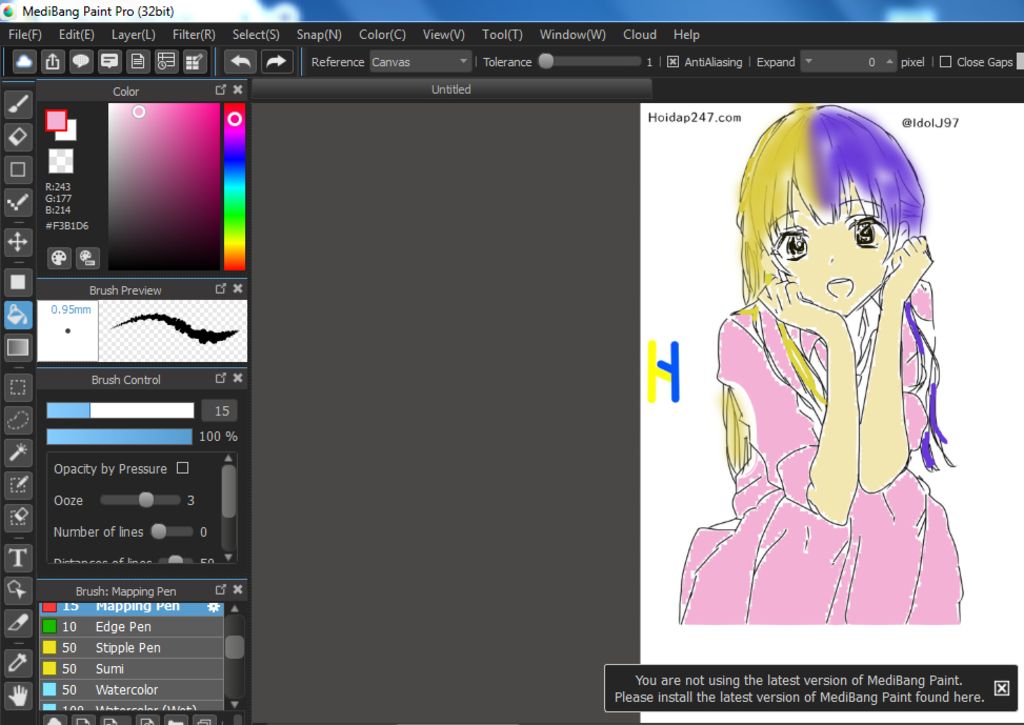Select the Brush tool

pyautogui.click(x=18, y=104)
